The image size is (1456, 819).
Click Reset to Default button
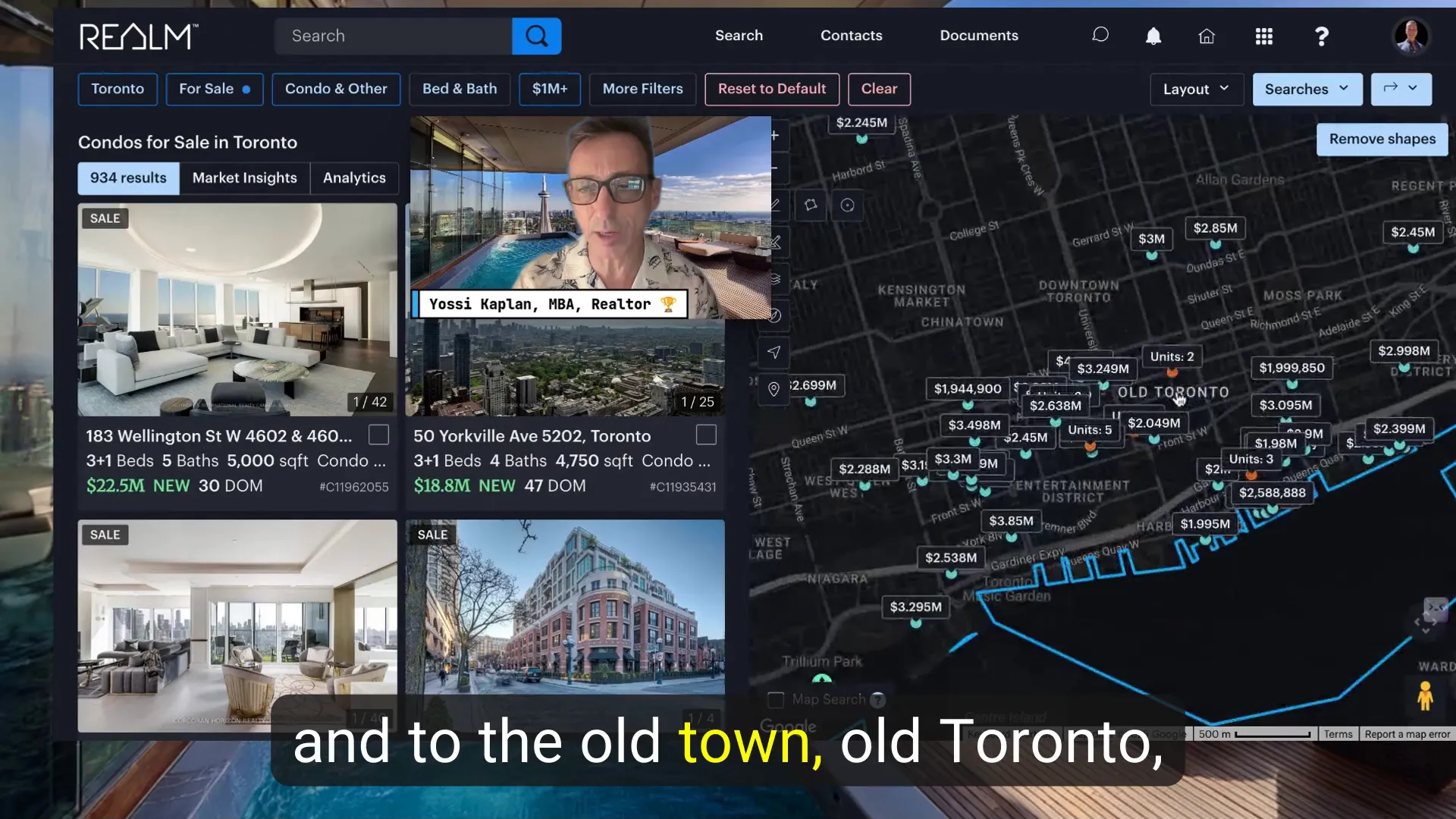coord(772,89)
